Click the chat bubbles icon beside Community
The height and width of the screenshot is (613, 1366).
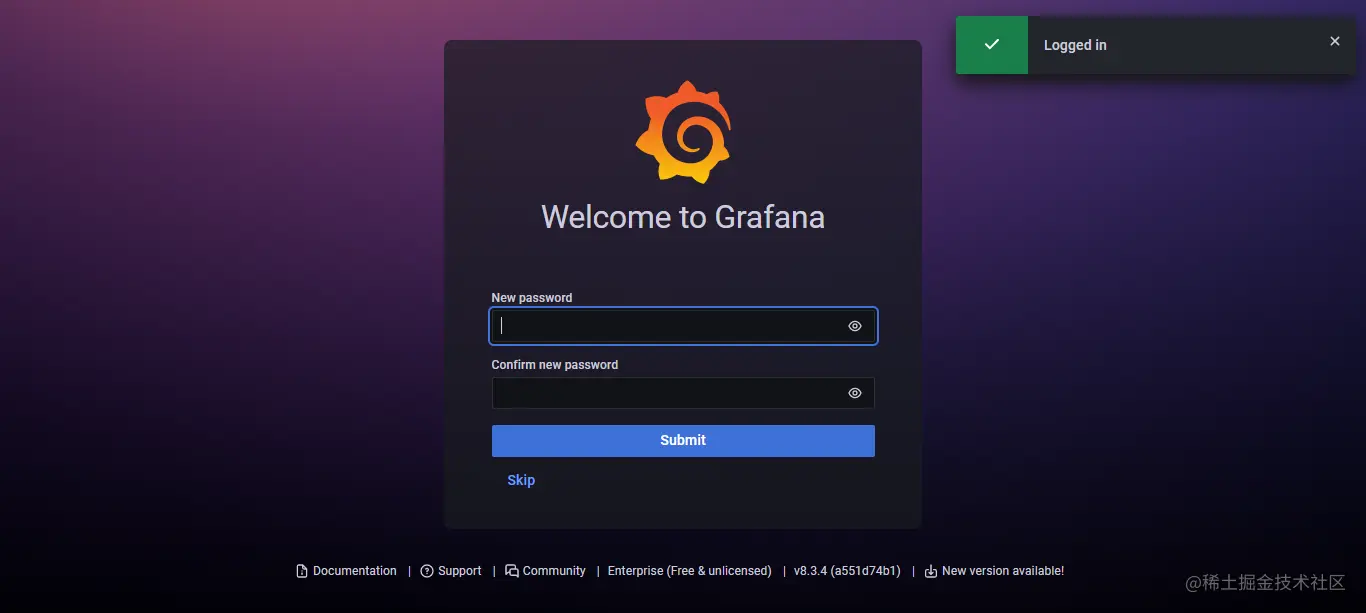click(512, 571)
